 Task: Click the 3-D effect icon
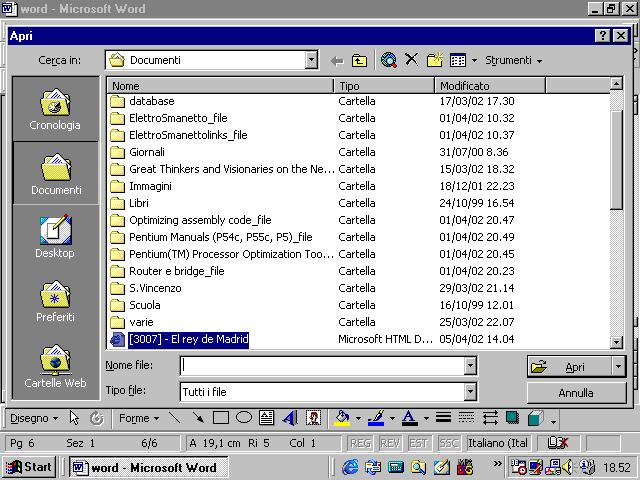[x=536, y=418]
